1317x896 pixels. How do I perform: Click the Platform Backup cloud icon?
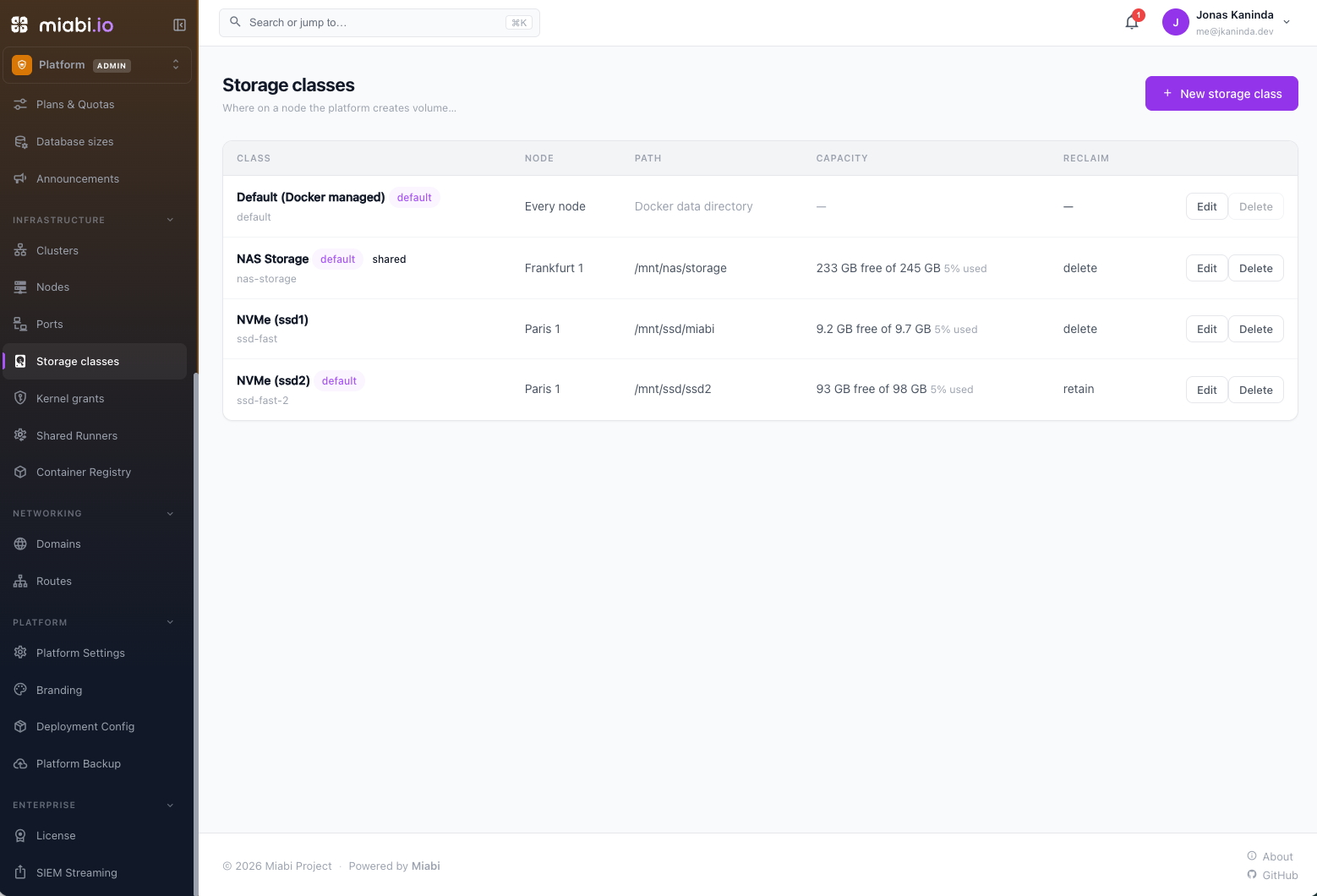[20, 763]
